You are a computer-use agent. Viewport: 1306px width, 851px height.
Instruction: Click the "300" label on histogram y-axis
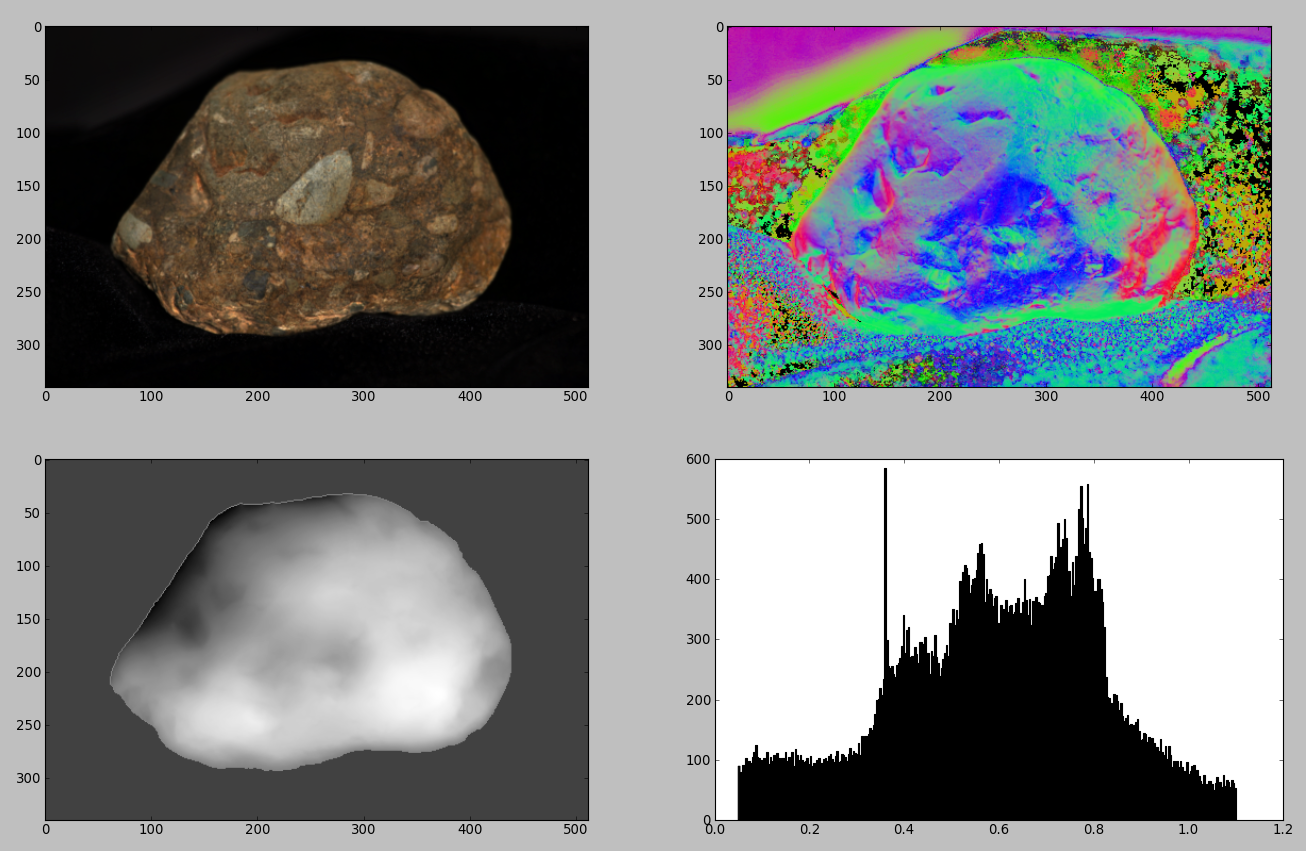[x=697, y=640]
